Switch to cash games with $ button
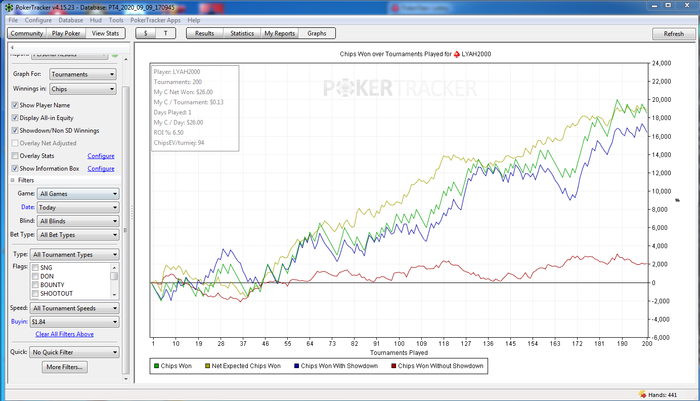The height and width of the screenshot is (401, 700). (x=147, y=33)
